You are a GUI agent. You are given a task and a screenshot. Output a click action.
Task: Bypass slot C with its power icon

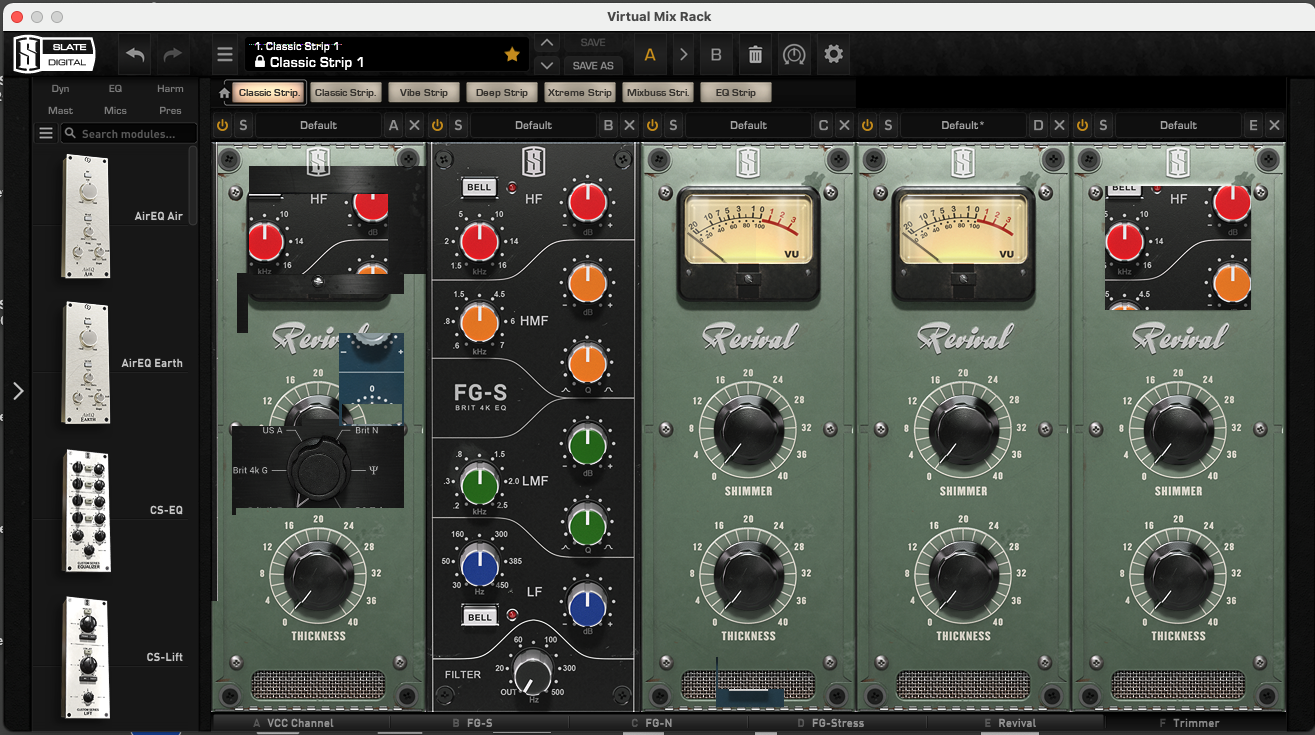[x=652, y=125]
